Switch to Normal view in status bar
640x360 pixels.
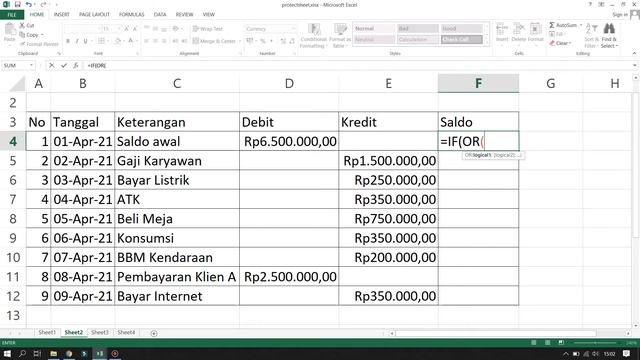coord(533,343)
